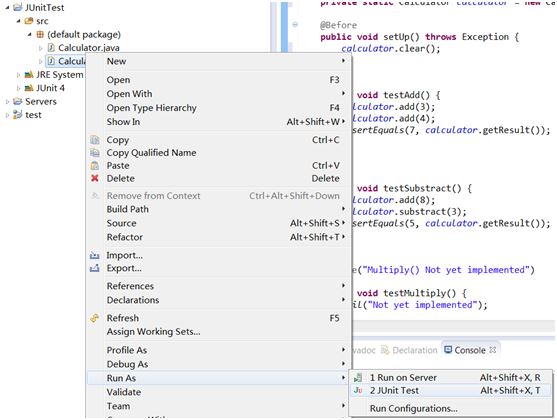The image size is (557, 420).
Task: Open the Open With submenu
Action: [x=218, y=94]
